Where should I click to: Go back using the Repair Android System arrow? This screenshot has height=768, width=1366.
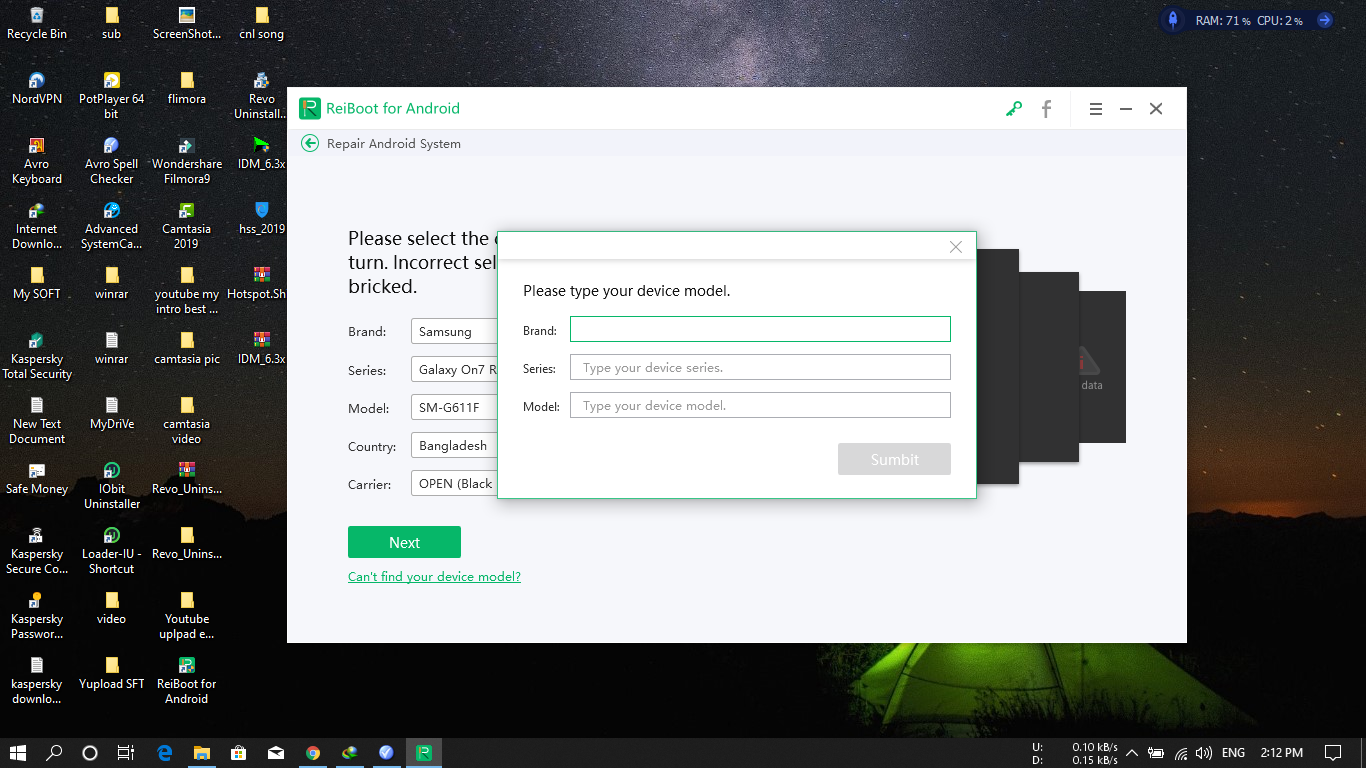click(310, 143)
